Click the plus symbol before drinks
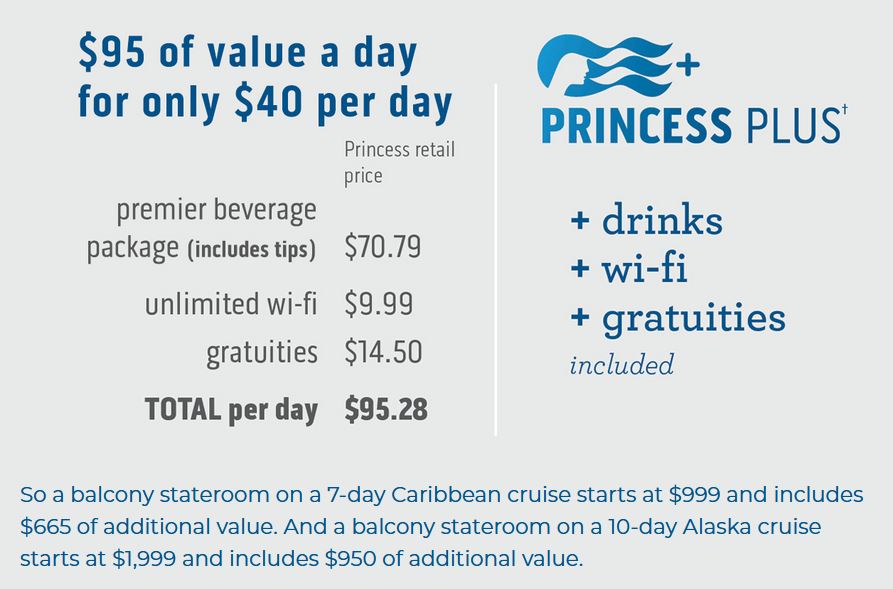Viewport: 893px width, 589px height. [580, 219]
